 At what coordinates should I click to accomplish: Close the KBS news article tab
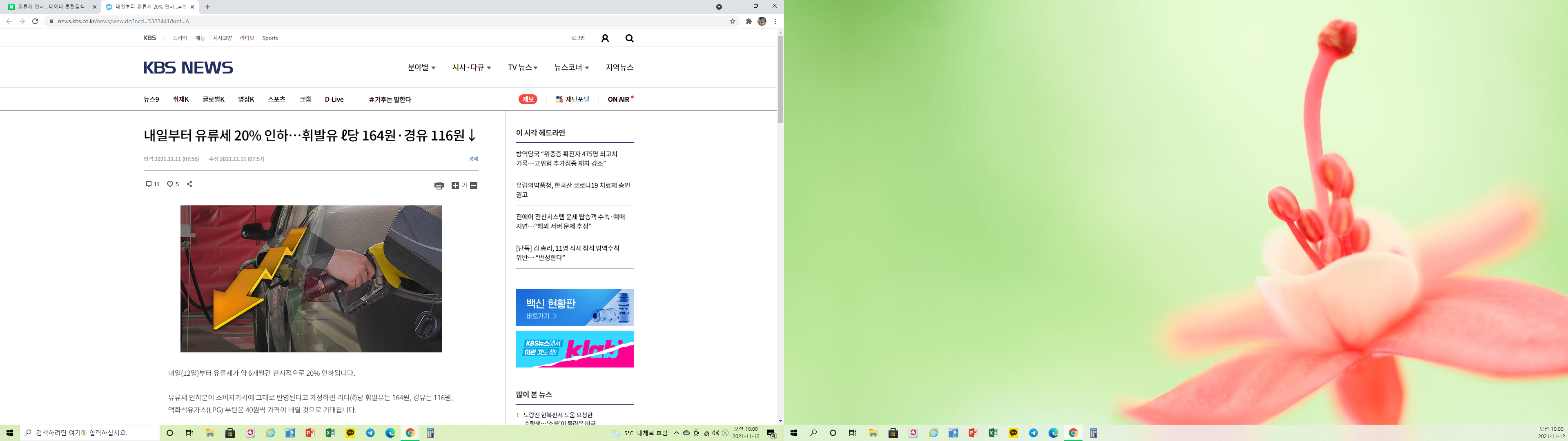(x=192, y=7)
